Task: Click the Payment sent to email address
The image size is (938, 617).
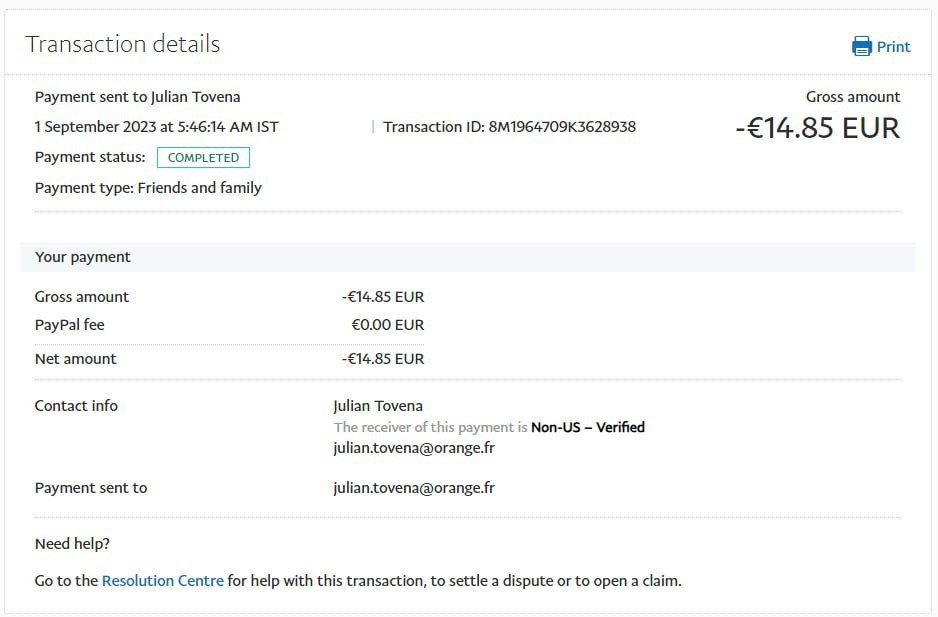Action: 414,488
